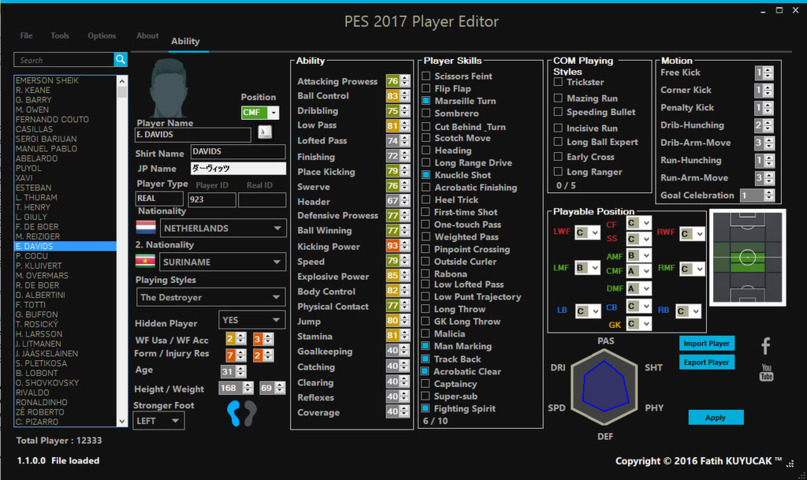
Task: Click the Netherlands flag icon
Action: [x=146, y=227]
